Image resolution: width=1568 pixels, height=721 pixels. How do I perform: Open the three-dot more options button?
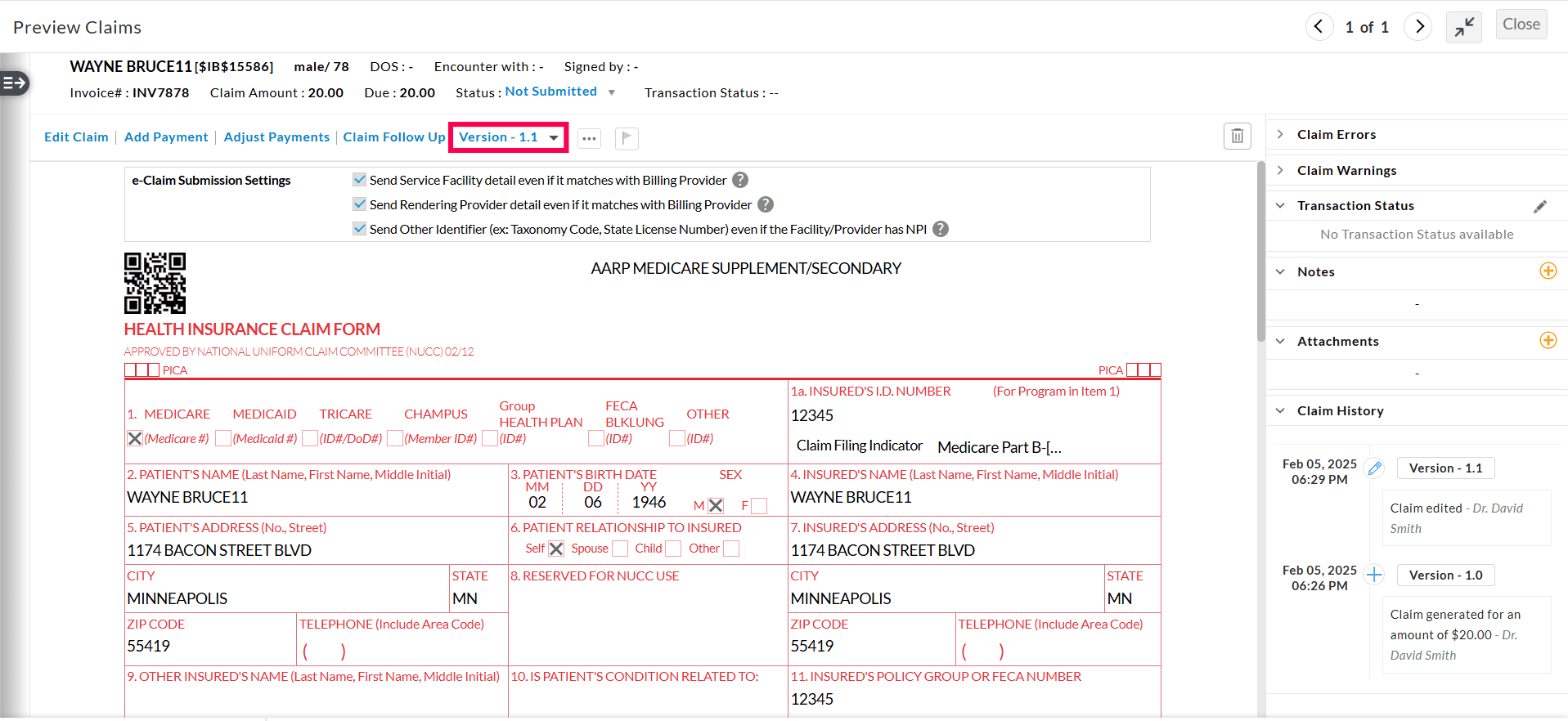(x=589, y=138)
